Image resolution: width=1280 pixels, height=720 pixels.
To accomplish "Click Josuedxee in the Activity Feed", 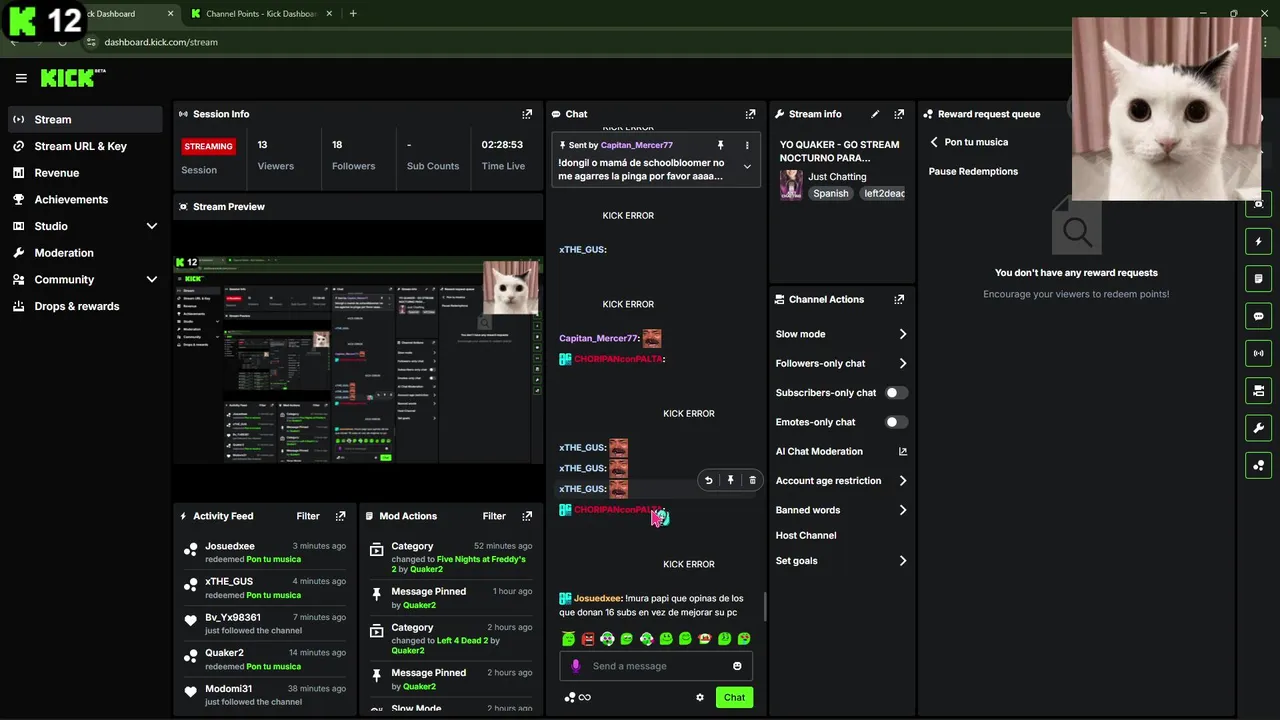I will [230, 547].
